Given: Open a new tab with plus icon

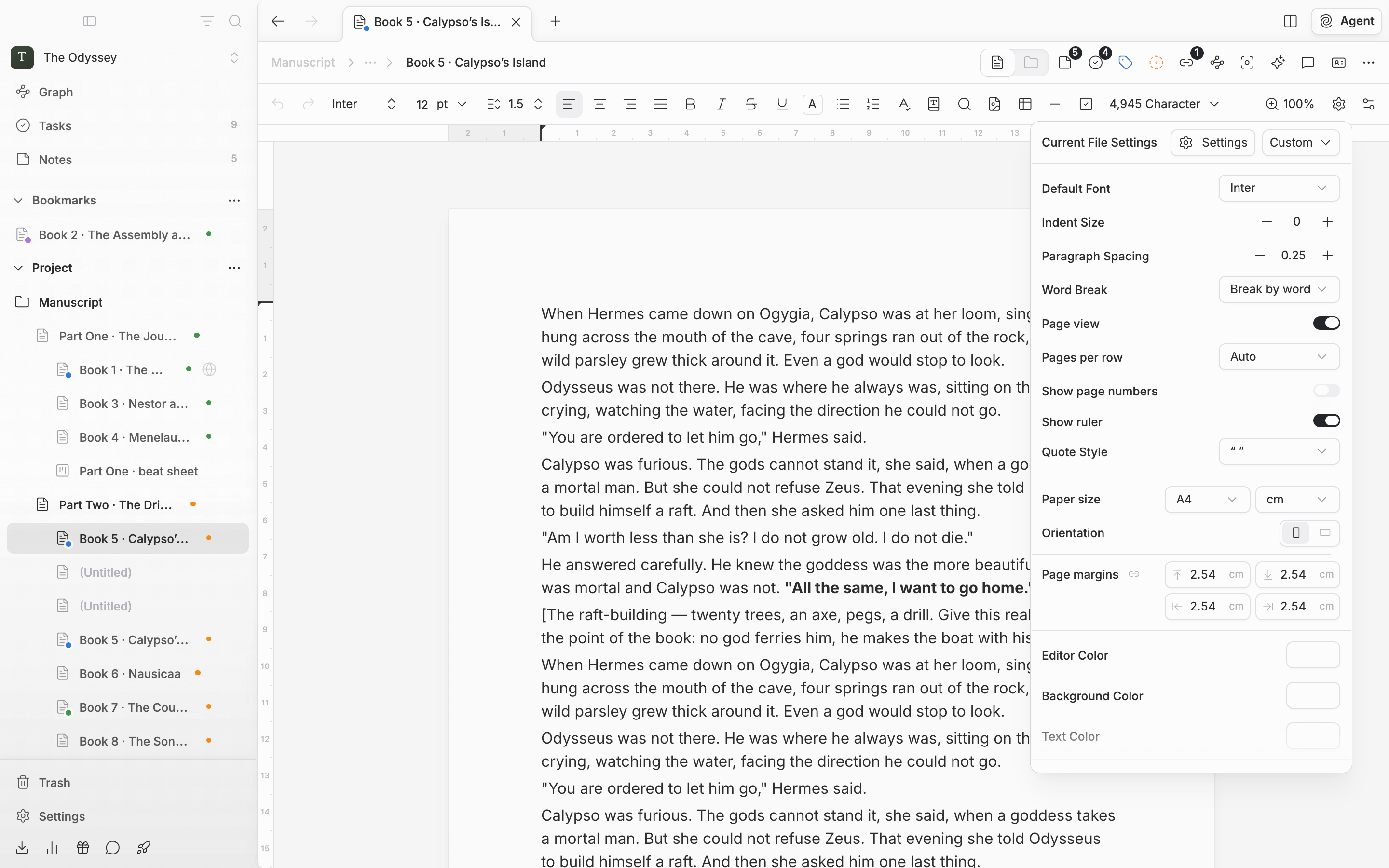Looking at the screenshot, I should point(555,21).
